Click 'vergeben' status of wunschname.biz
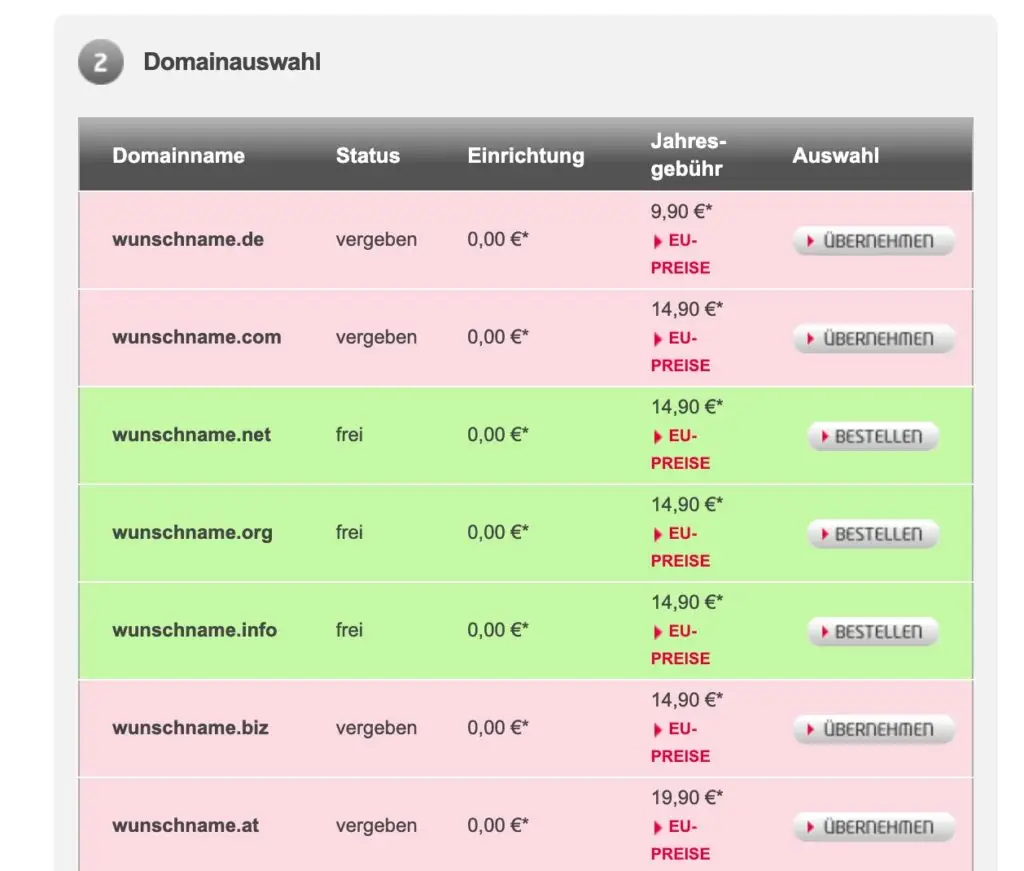Screen dimensions: 1024x871 coord(376,728)
